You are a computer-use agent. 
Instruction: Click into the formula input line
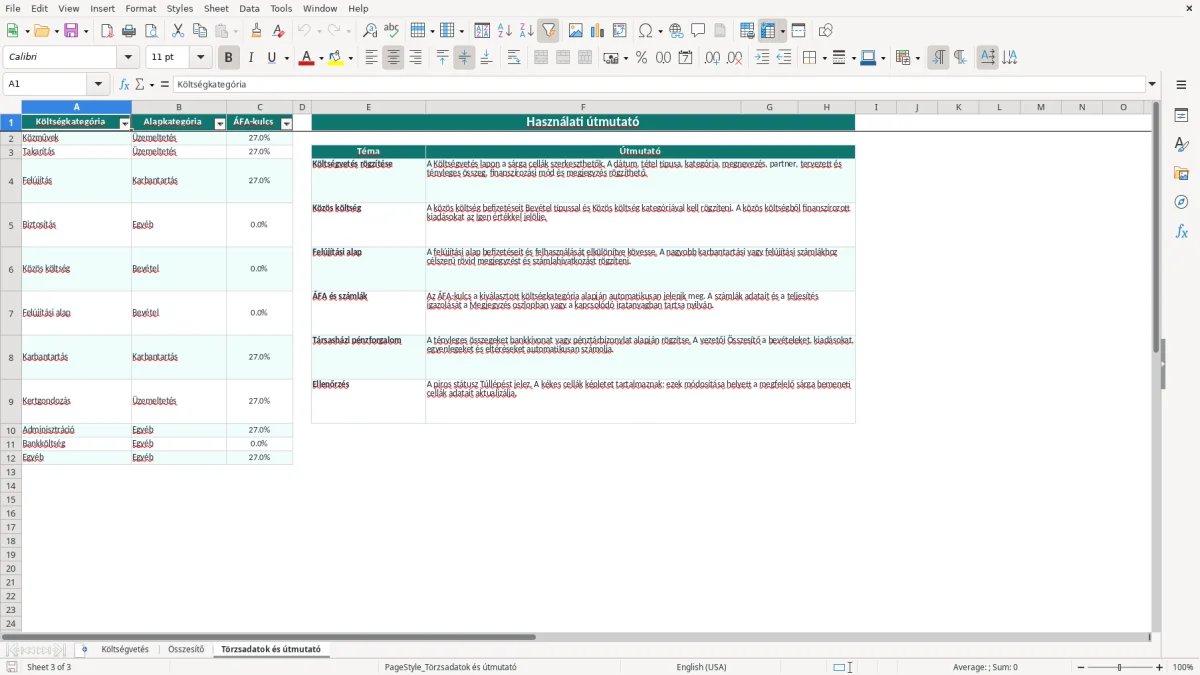tap(658, 84)
